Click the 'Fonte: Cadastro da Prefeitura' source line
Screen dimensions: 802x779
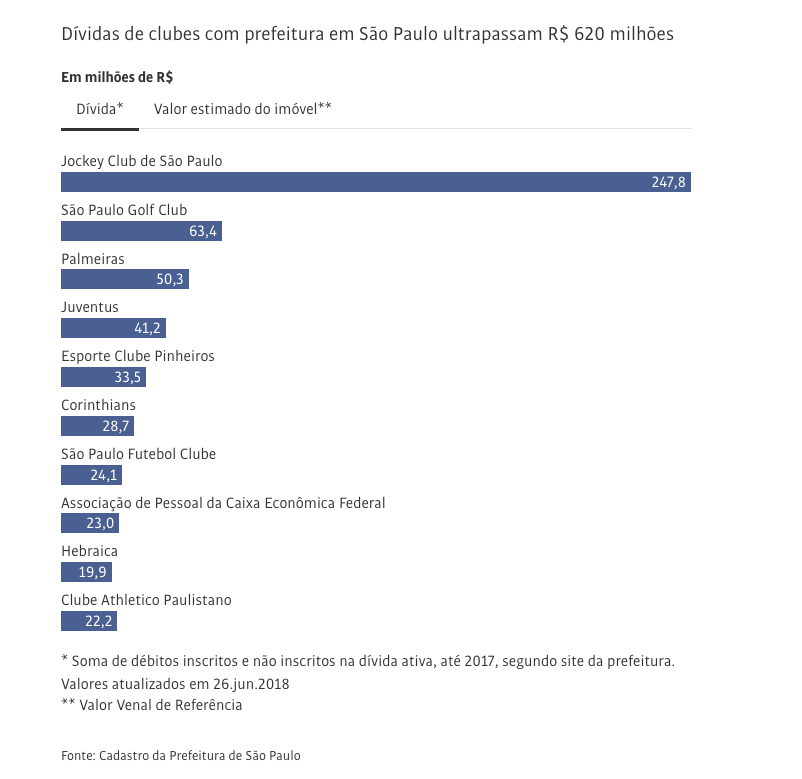point(180,756)
